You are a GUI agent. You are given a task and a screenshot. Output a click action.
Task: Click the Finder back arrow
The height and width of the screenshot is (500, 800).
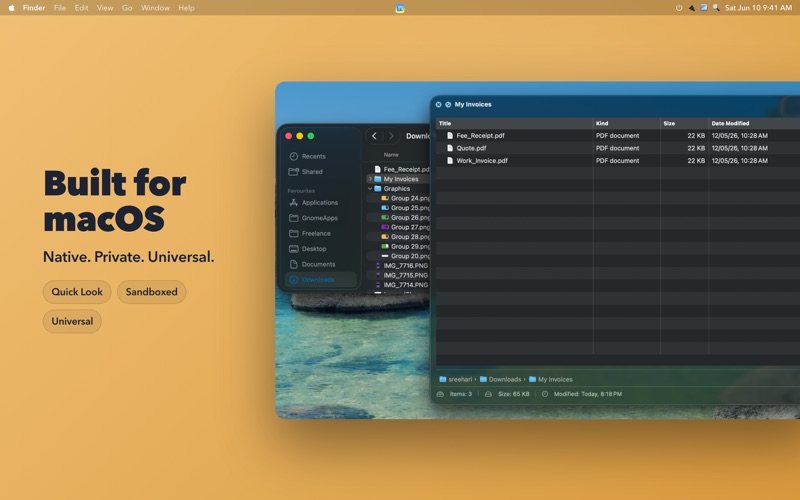click(x=374, y=136)
